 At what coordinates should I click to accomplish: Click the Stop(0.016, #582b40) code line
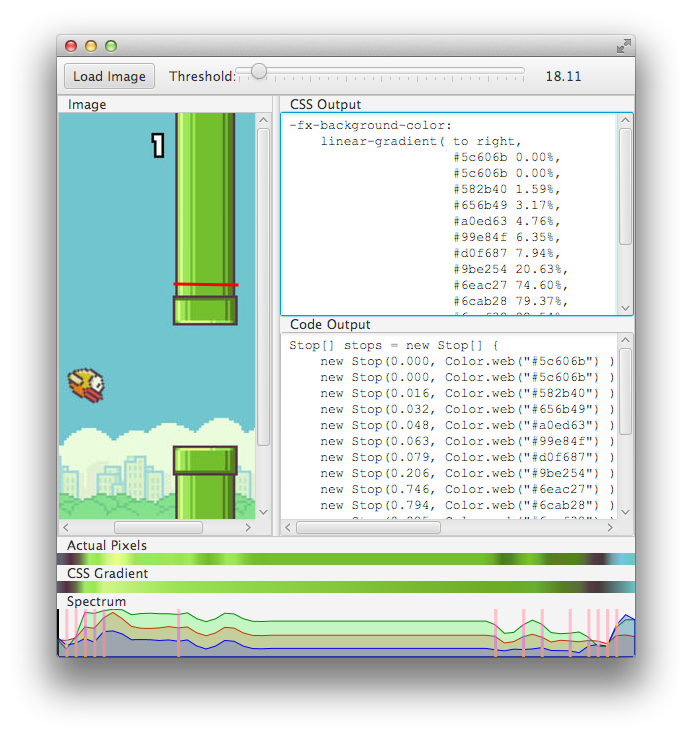click(x=467, y=393)
